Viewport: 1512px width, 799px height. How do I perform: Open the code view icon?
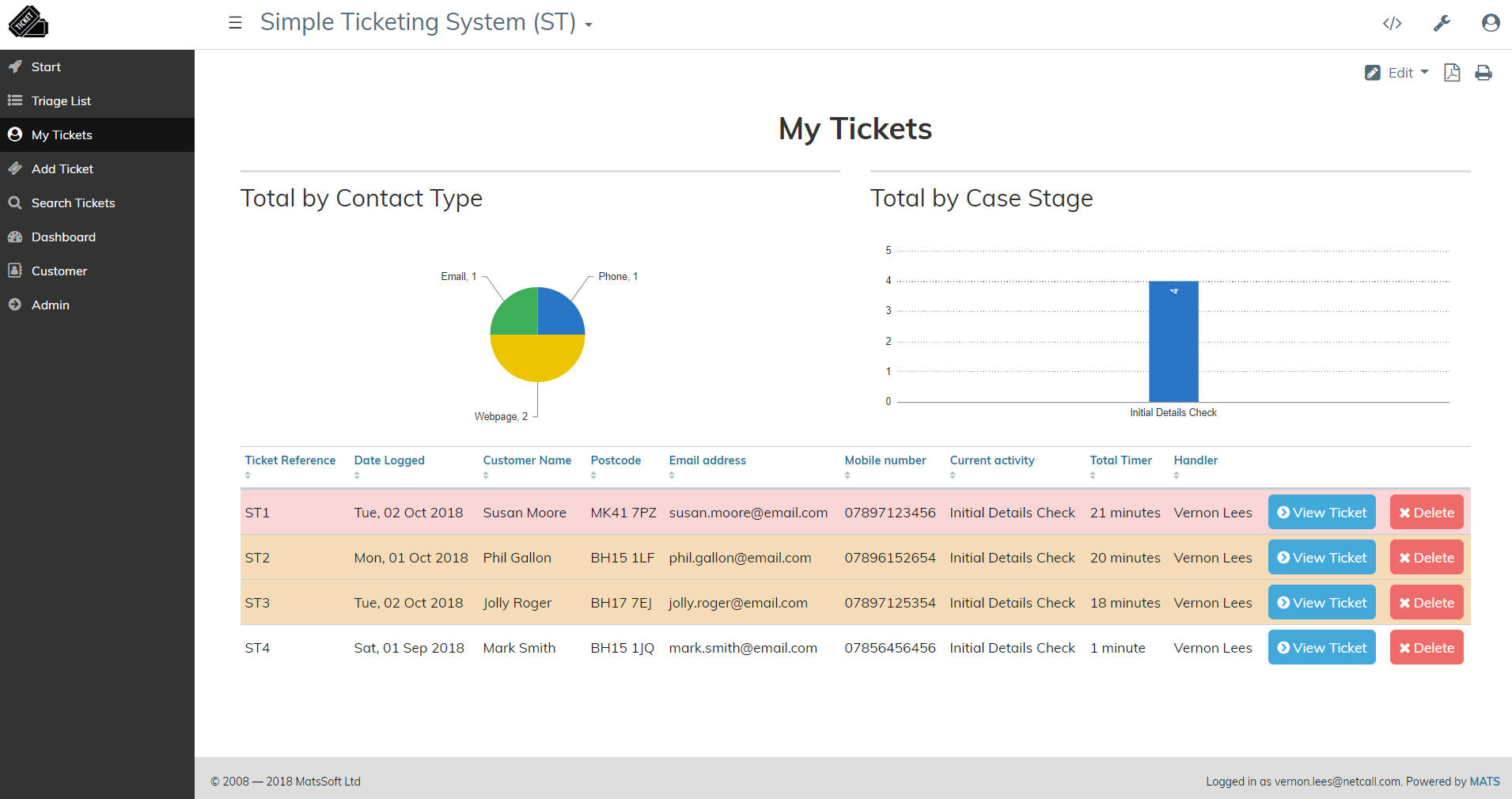[x=1392, y=23]
